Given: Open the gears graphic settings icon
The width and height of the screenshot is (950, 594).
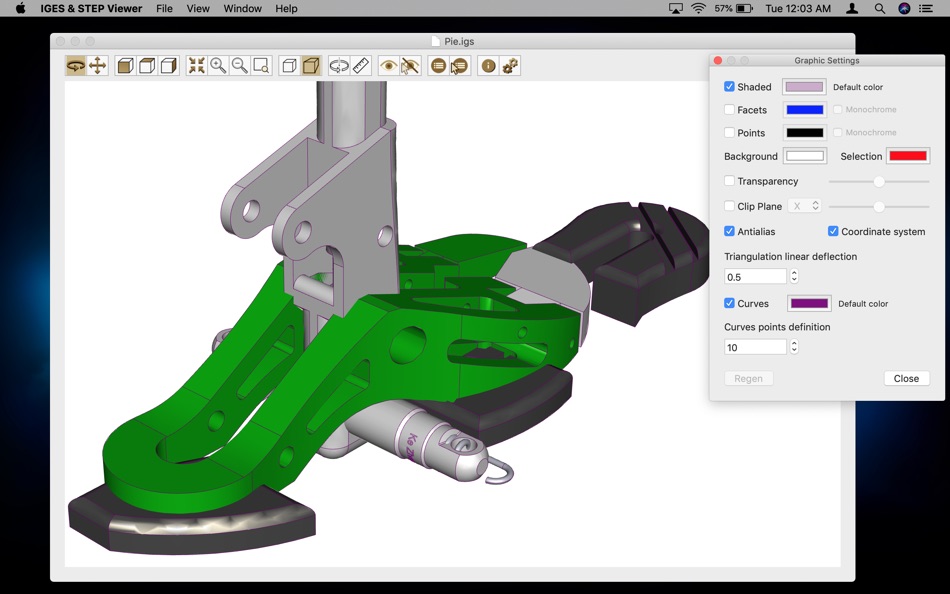Looking at the screenshot, I should pyautogui.click(x=510, y=65).
